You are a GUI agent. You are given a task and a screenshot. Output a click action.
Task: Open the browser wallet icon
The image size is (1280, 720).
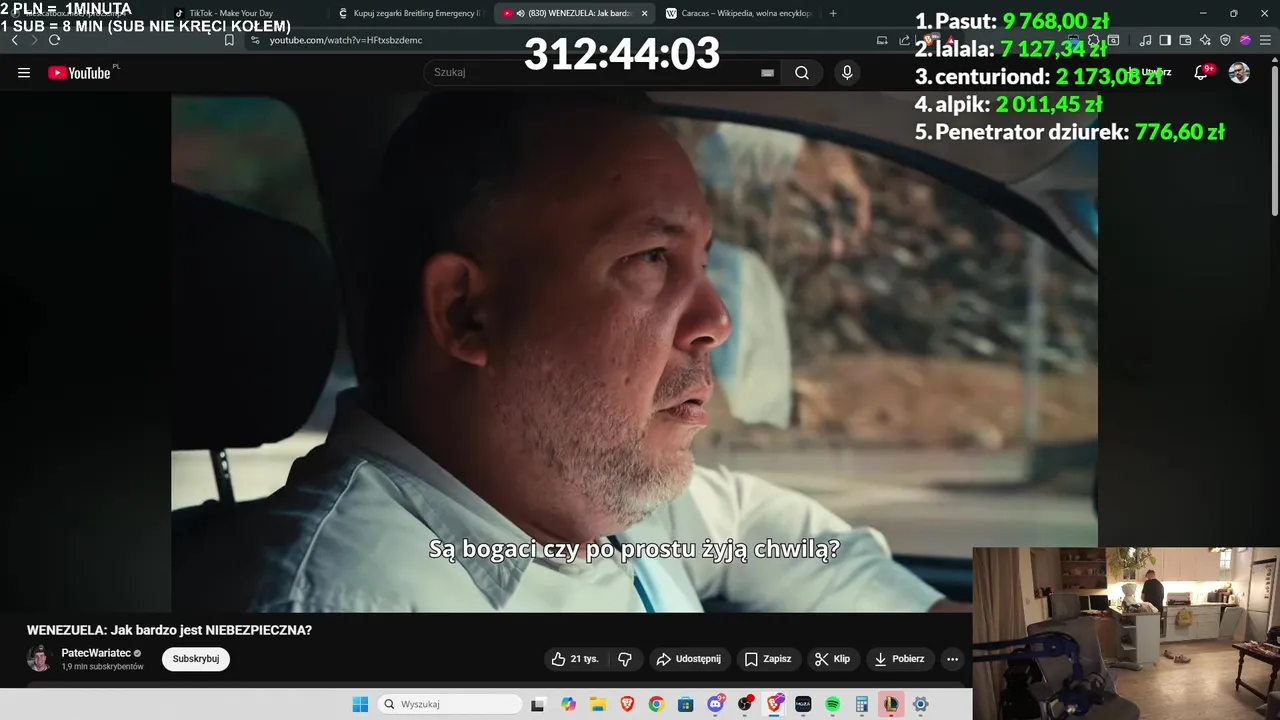1185,40
